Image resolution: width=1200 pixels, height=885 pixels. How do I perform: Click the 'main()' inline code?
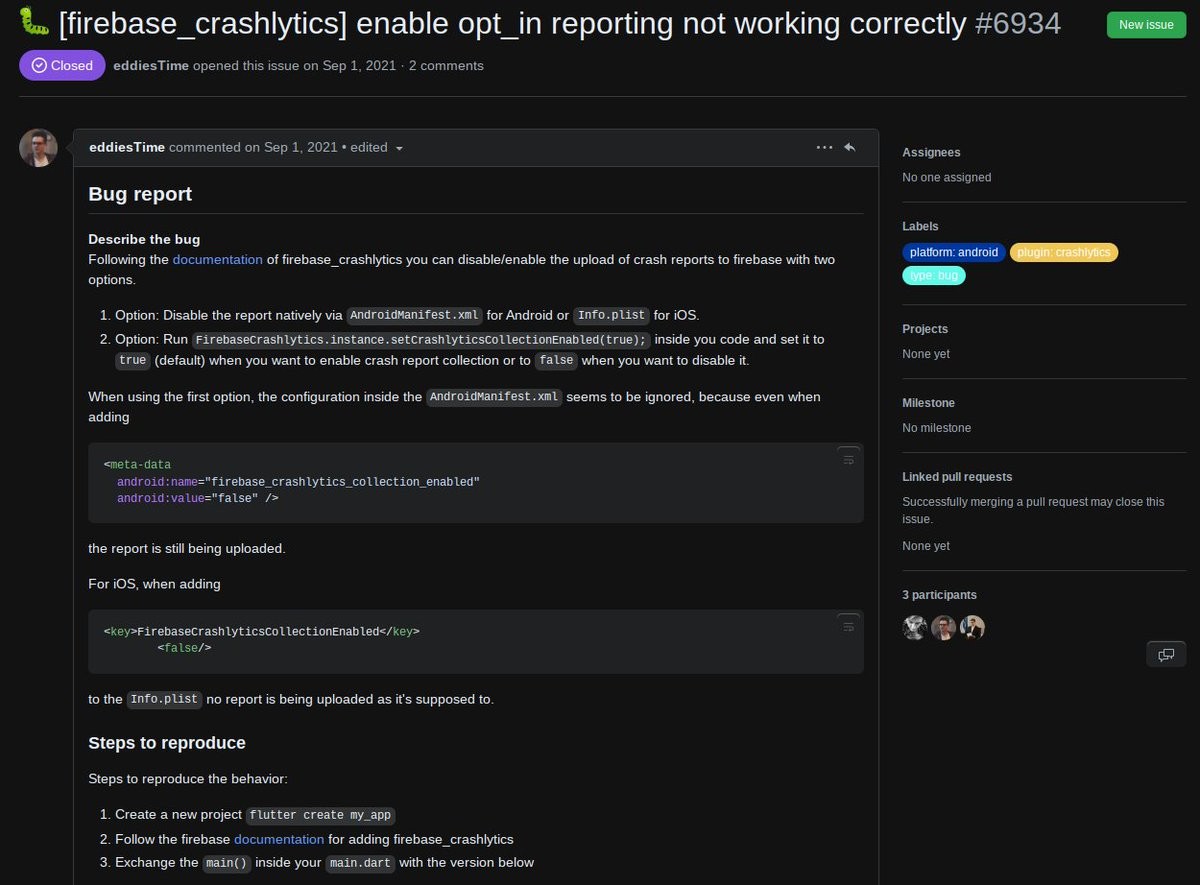[x=227, y=863]
